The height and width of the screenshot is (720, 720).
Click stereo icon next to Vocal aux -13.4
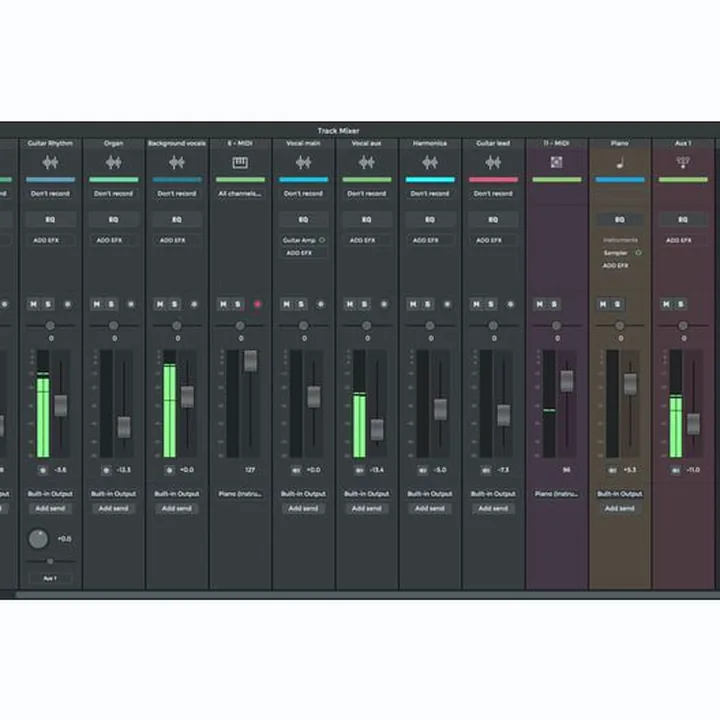click(360, 470)
